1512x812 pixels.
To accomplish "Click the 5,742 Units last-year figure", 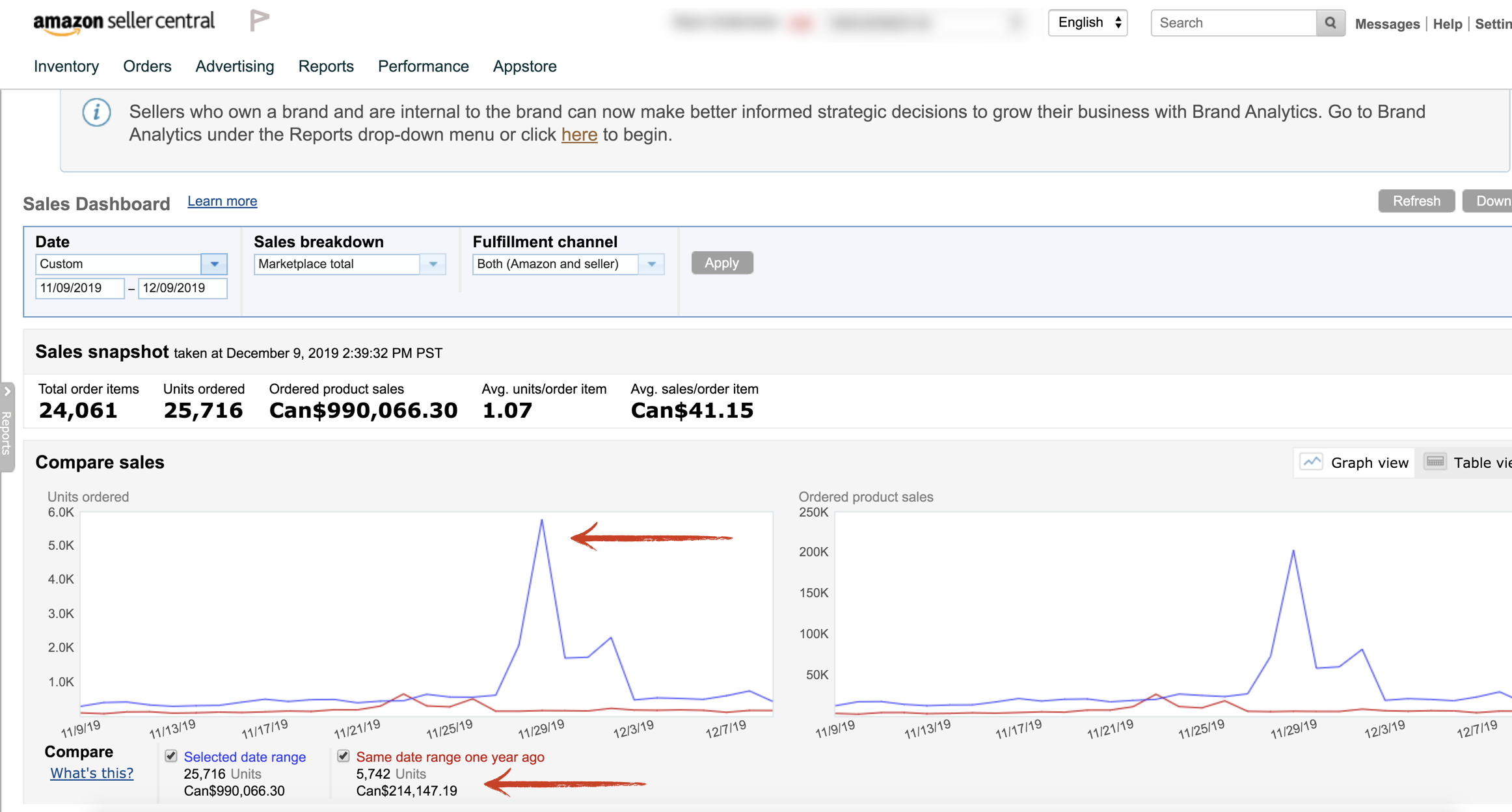I will pyautogui.click(x=391, y=774).
